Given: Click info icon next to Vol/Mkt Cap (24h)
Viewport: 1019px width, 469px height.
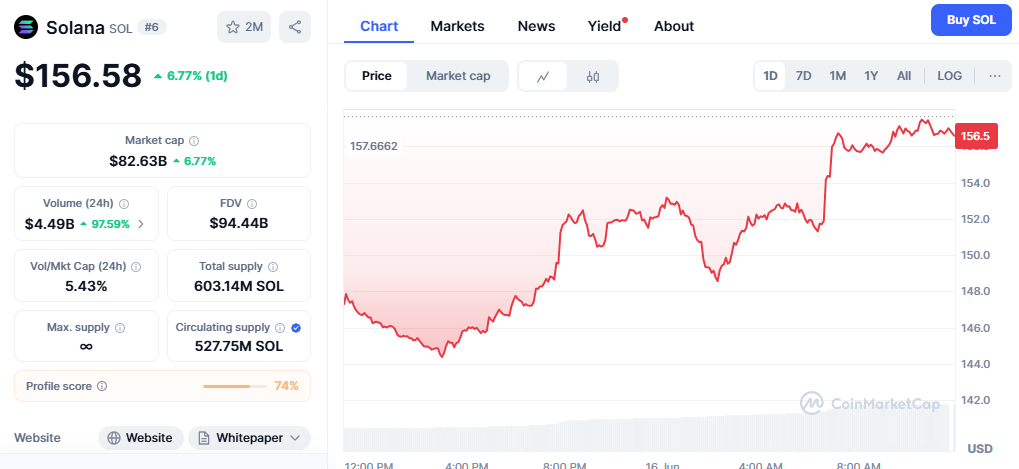Looking at the screenshot, I should [x=136, y=266].
